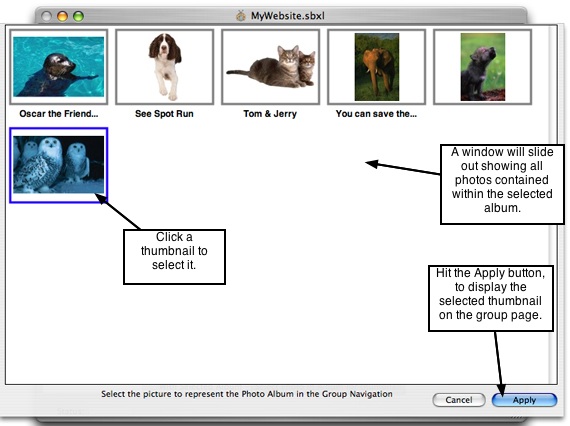Image resolution: width=570 pixels, height=426 pixels.
Task: Select the spaniel dog thumbnail
Action: pos(164,67)
